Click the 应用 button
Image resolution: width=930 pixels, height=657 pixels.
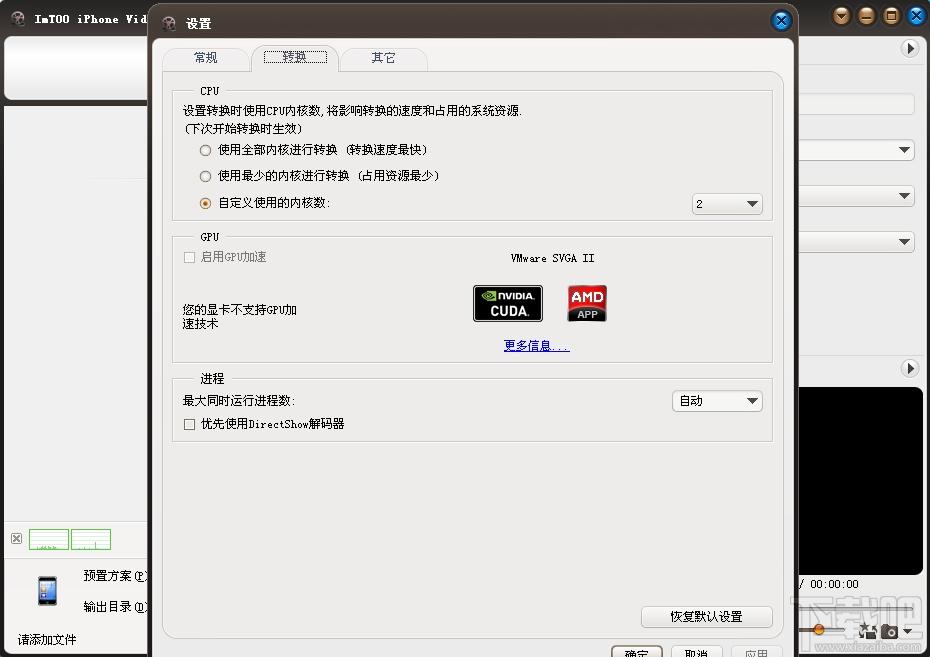pos(756,651)
